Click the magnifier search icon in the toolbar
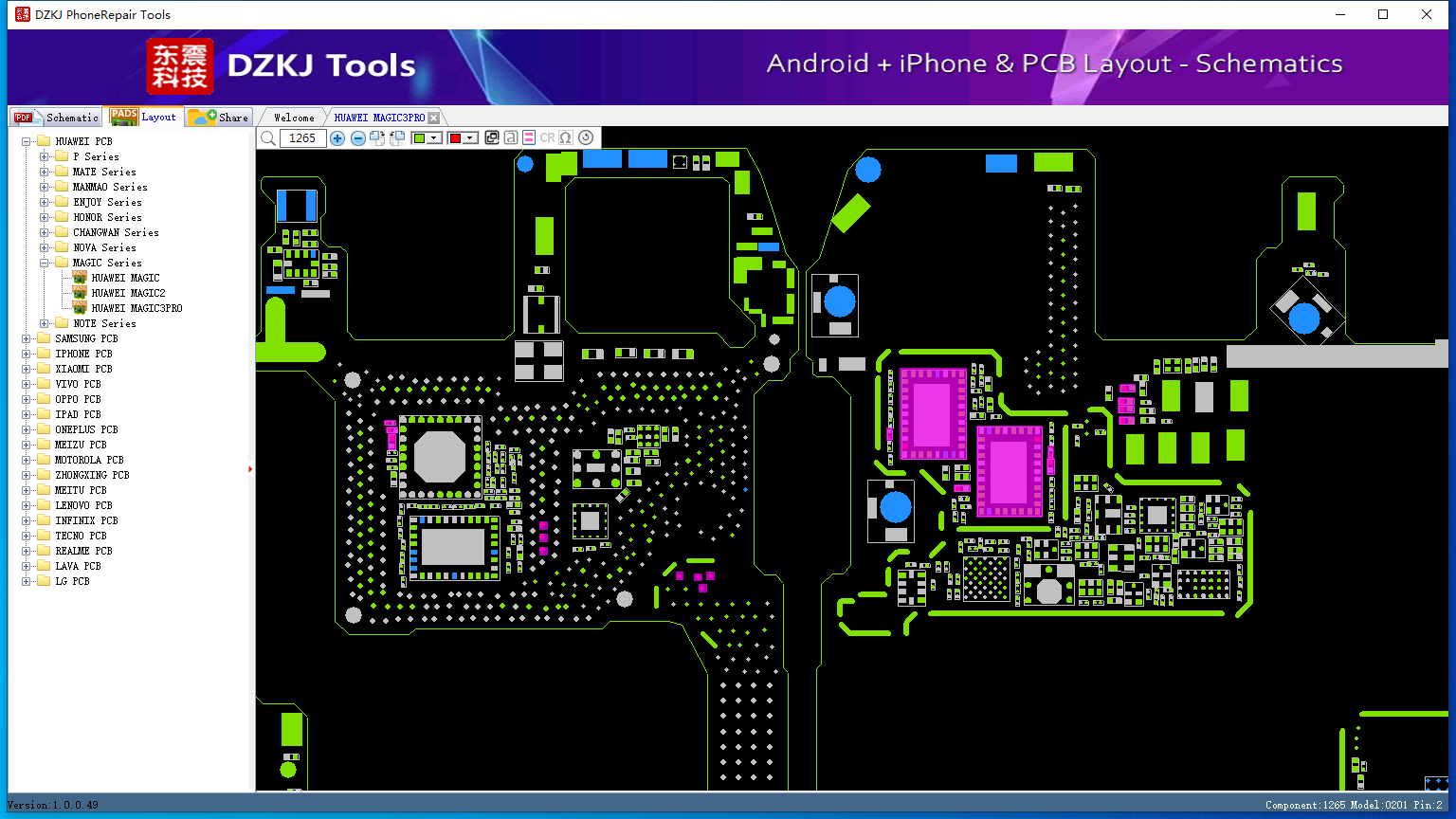The width and height of the screenshot is (1456, 819). [268, 138]
